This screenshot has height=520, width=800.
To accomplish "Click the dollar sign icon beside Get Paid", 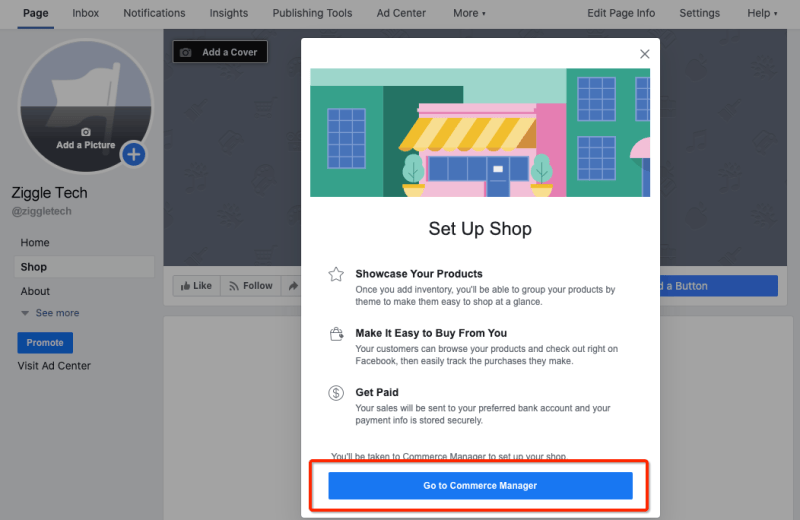I will coord(336,393).
